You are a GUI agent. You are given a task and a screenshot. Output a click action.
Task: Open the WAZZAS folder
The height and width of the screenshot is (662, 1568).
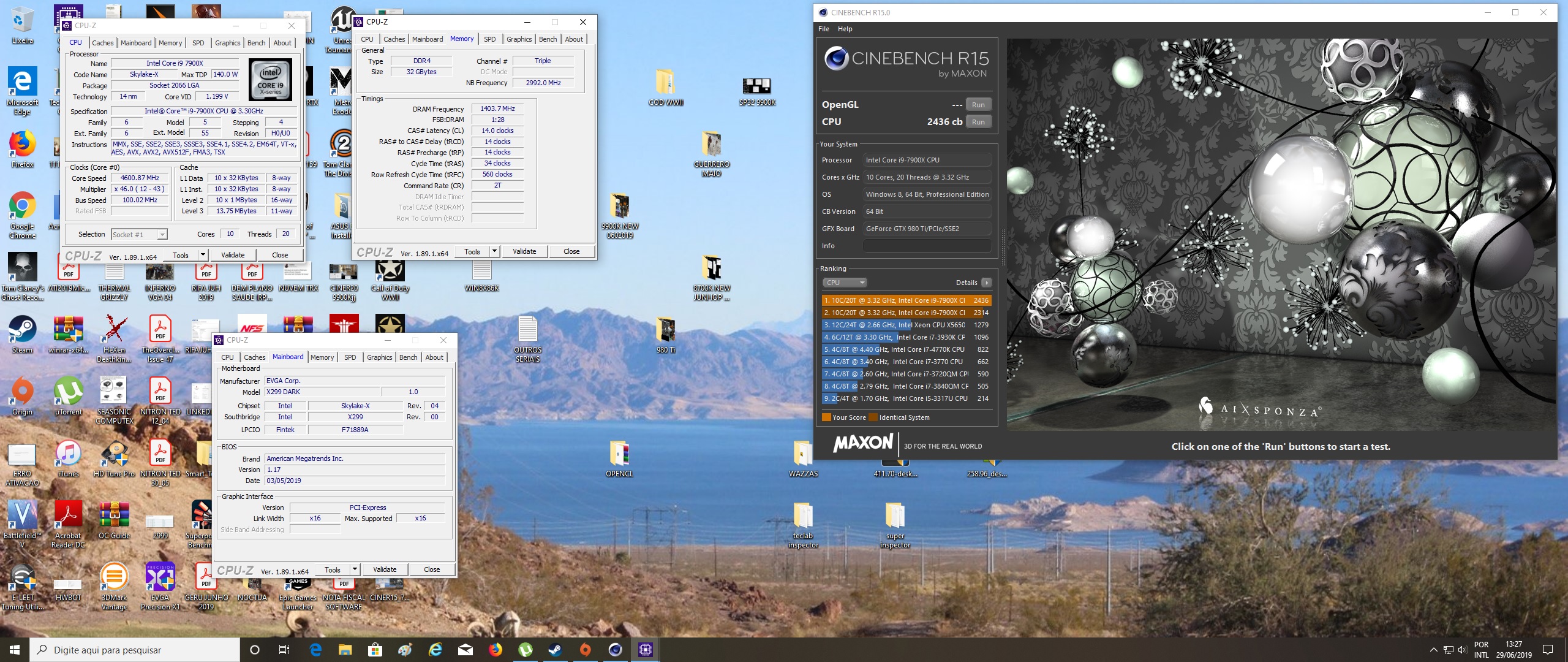(803, 458)
